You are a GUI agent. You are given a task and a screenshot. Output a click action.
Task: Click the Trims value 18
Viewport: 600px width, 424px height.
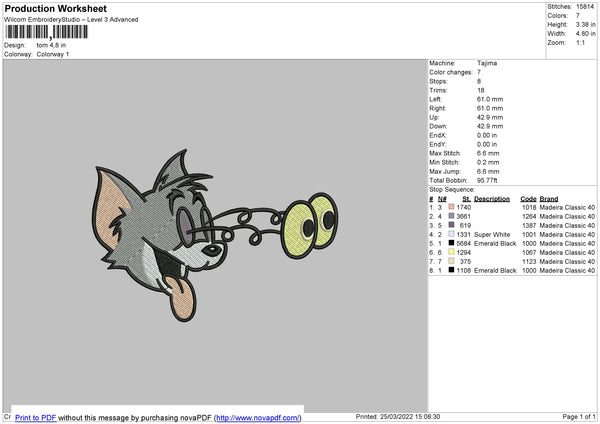point(481,90)
